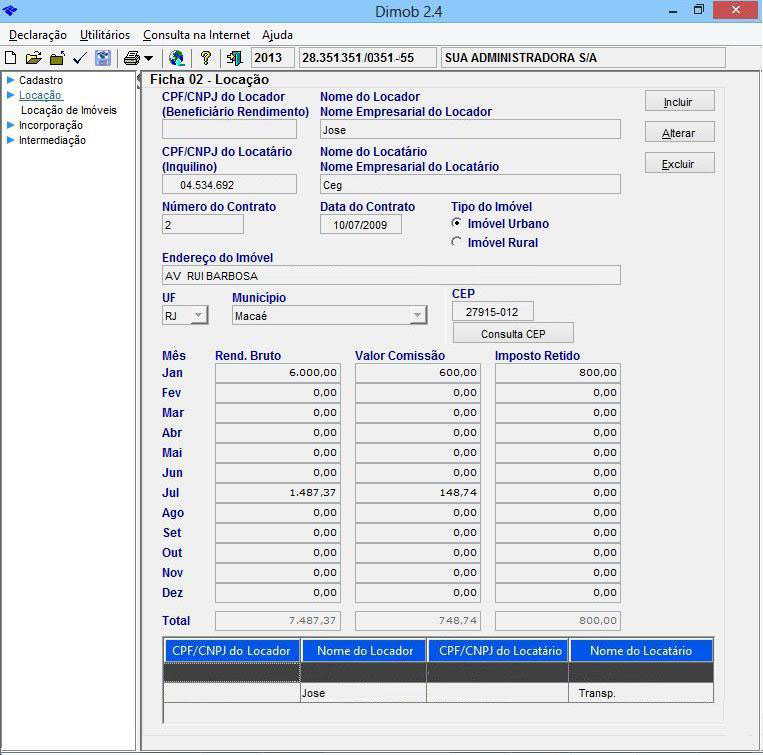Select the Imóvel Rural radio button
Screen dimensions: 763x755
tap(457, 242)
